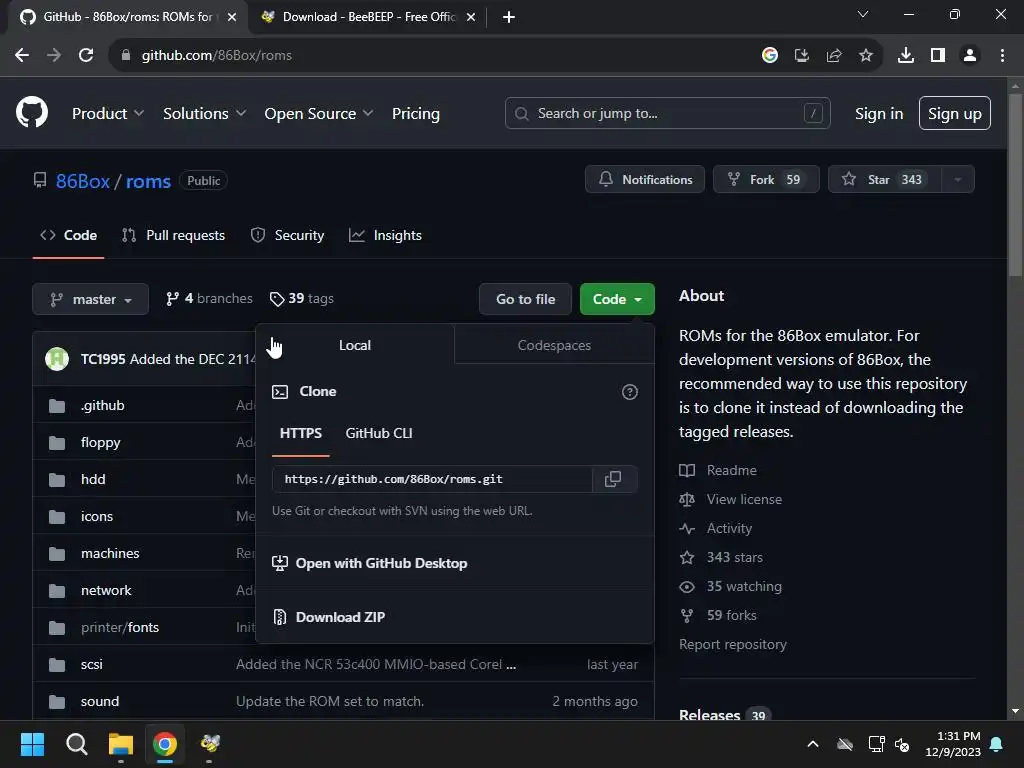The width and height of the screenshot is (1024, 768).
Task: Expand the Product menu
Action: 108,114
